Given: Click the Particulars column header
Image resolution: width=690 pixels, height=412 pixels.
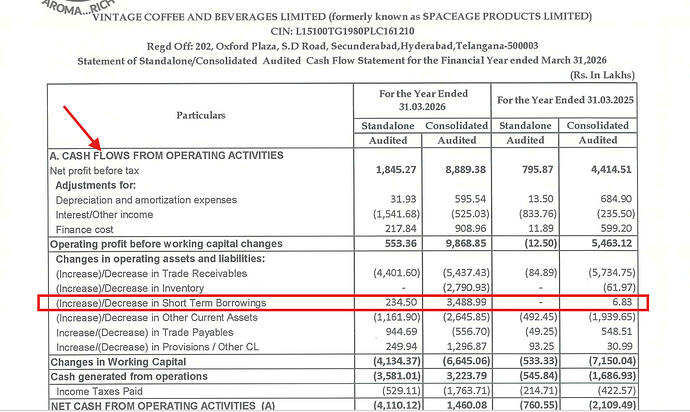Looking at the screenshot, I should (201, 115).
